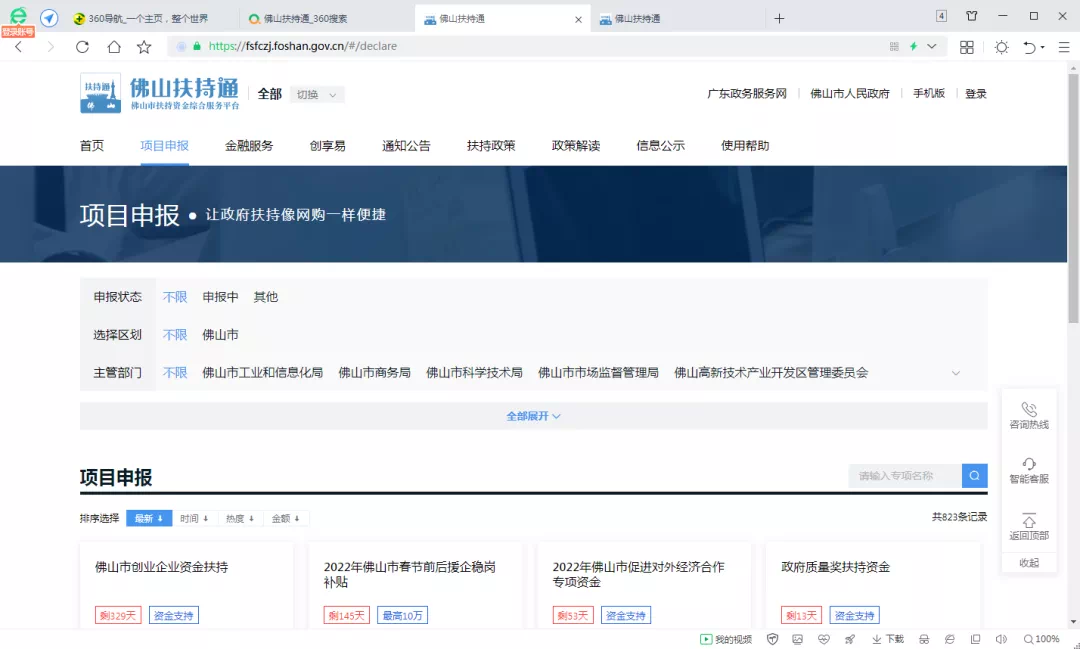
Task: Click the blue search magnifier button
Action: tap(974, 476)
